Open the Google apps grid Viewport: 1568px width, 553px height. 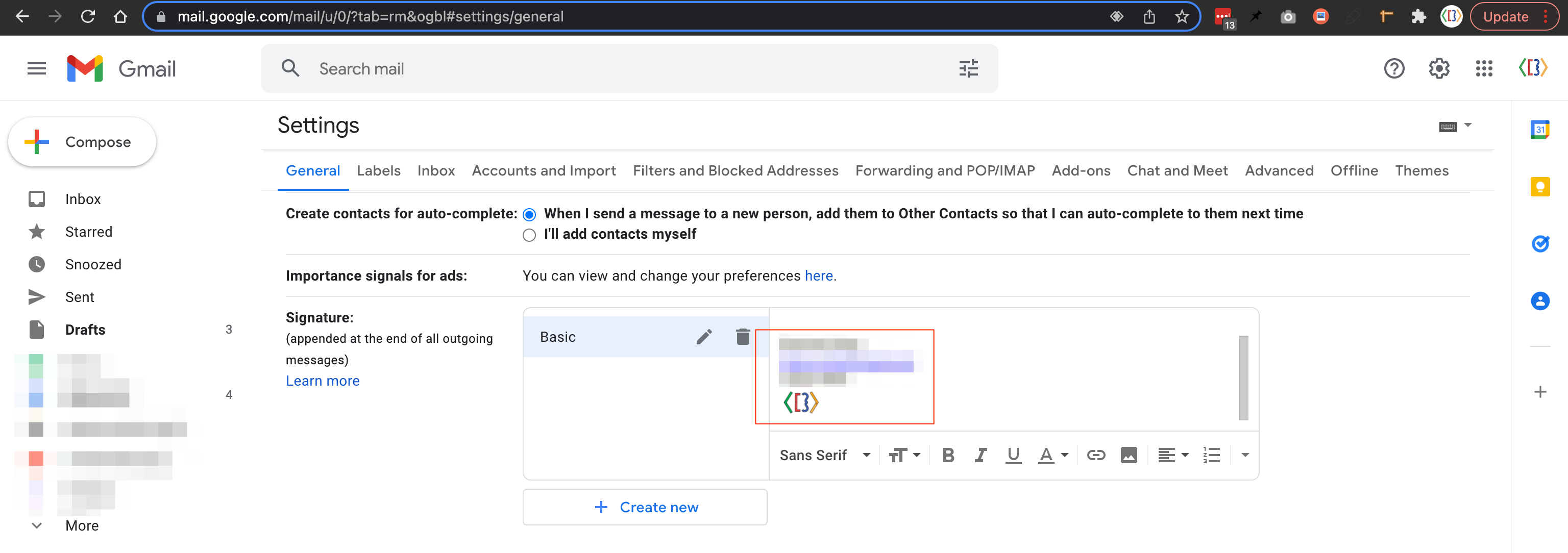pyautogui.click(x=1484, y=68)
